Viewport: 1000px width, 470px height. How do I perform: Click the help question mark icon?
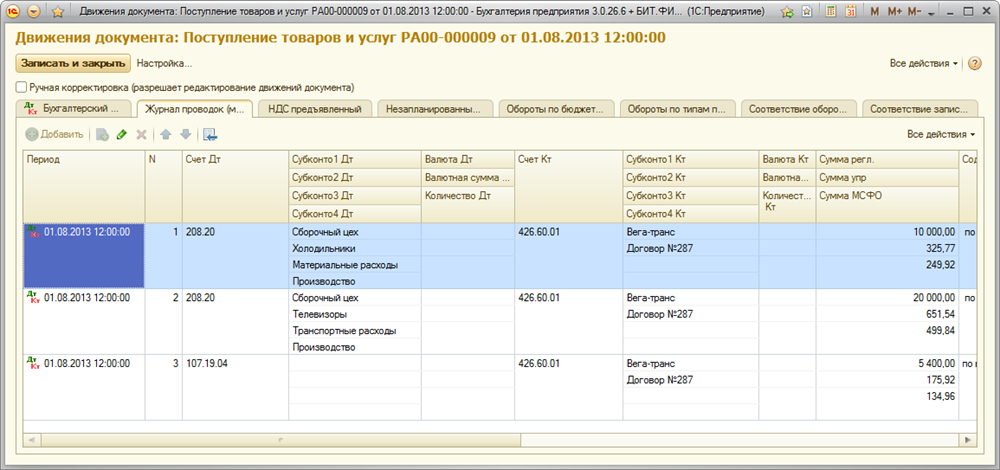[x=975, y=63]
